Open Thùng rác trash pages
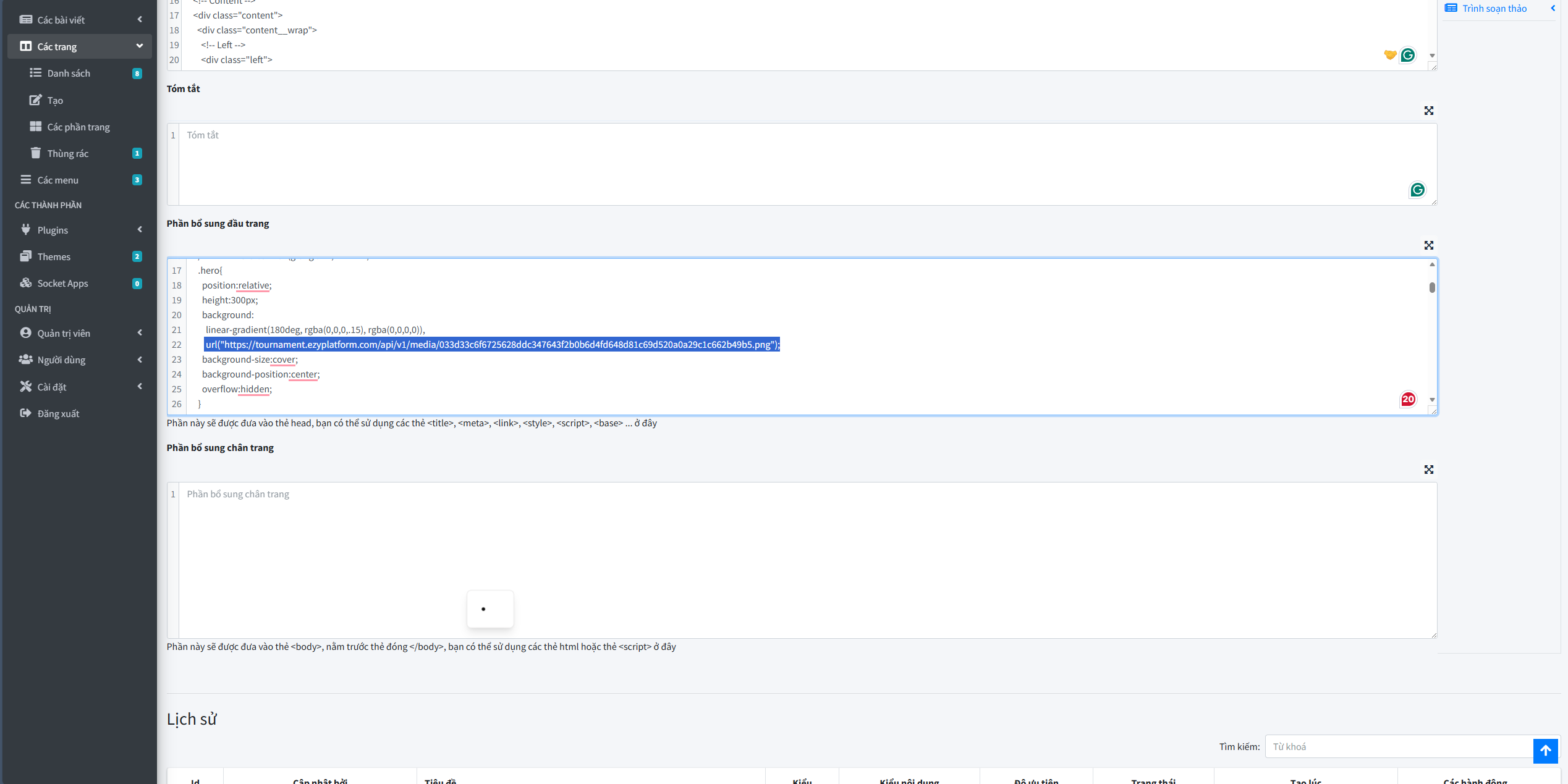 [67, 153]
